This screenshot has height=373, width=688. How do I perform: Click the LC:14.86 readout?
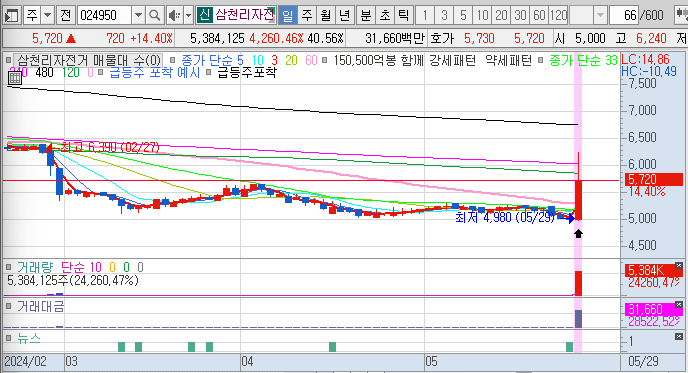pyautogui.click(x=645, y=59)
